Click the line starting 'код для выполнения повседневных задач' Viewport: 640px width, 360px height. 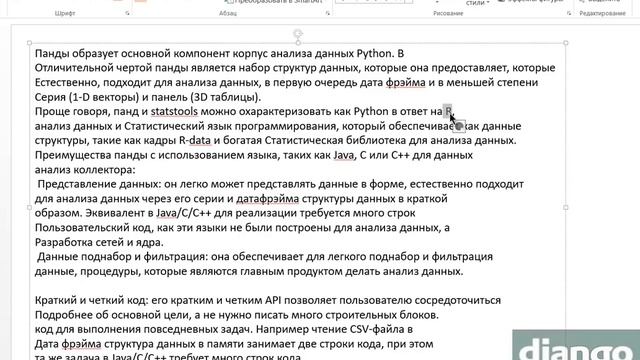click(224, 329)
